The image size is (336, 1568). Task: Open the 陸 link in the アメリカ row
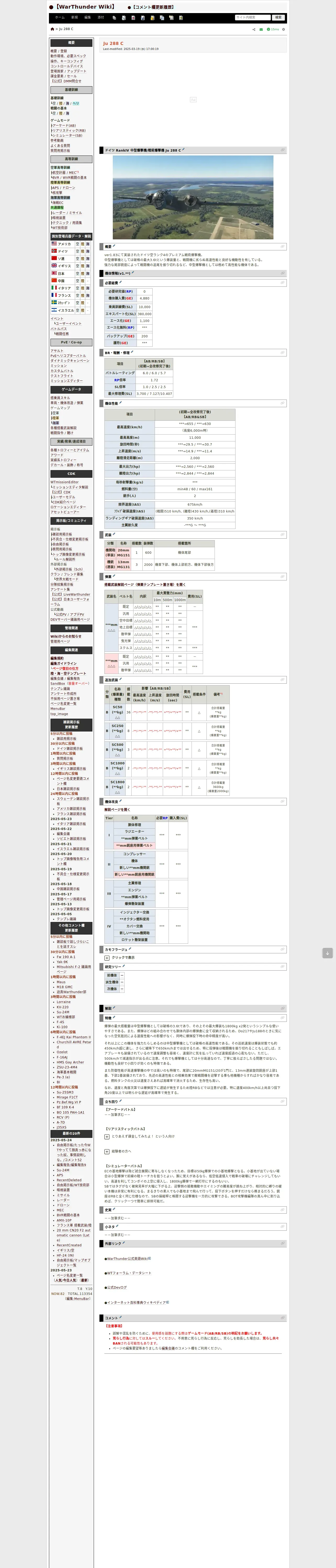83,244
